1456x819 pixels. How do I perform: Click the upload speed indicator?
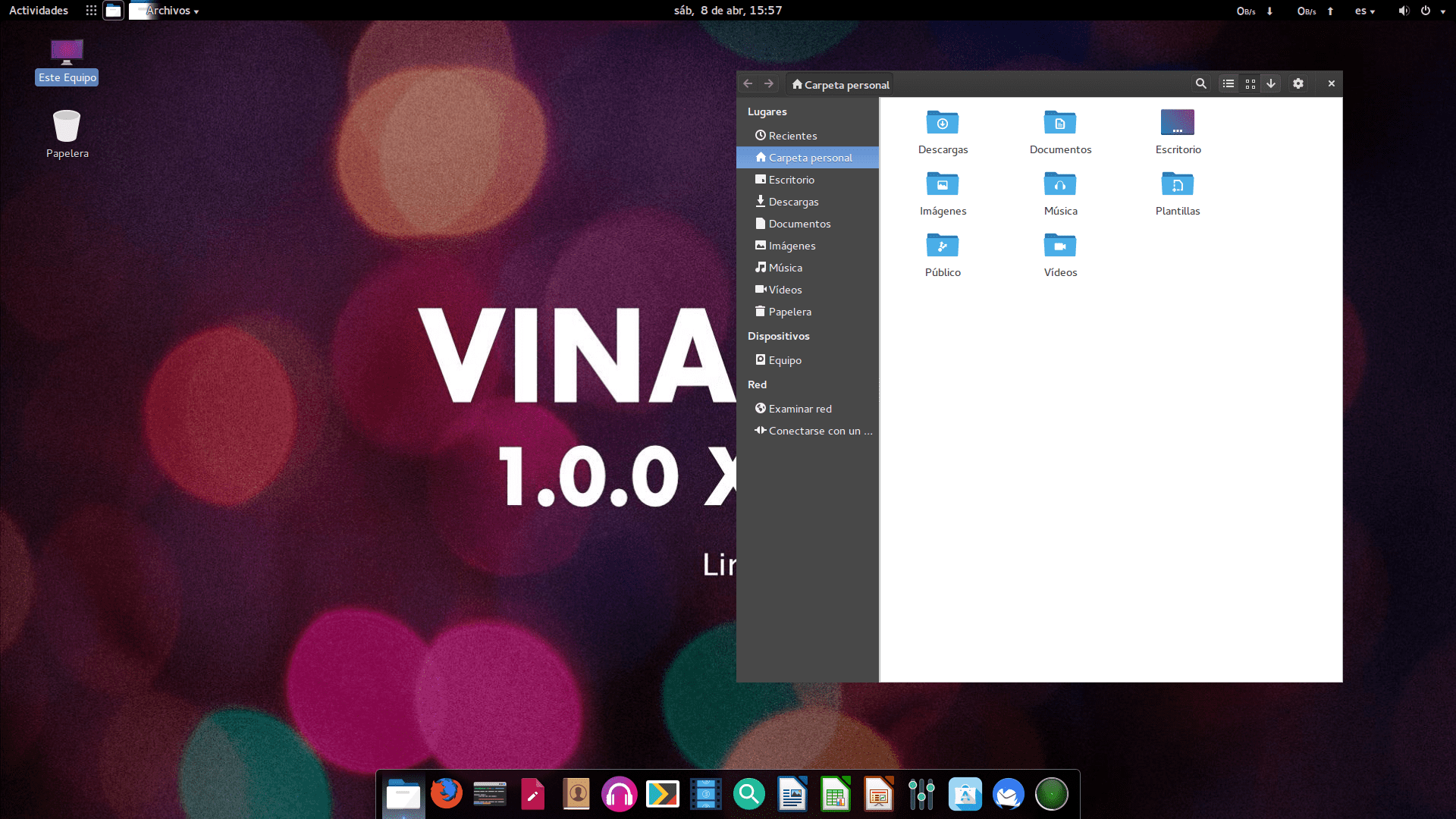pyautogui.click(x=1315, y=11)
